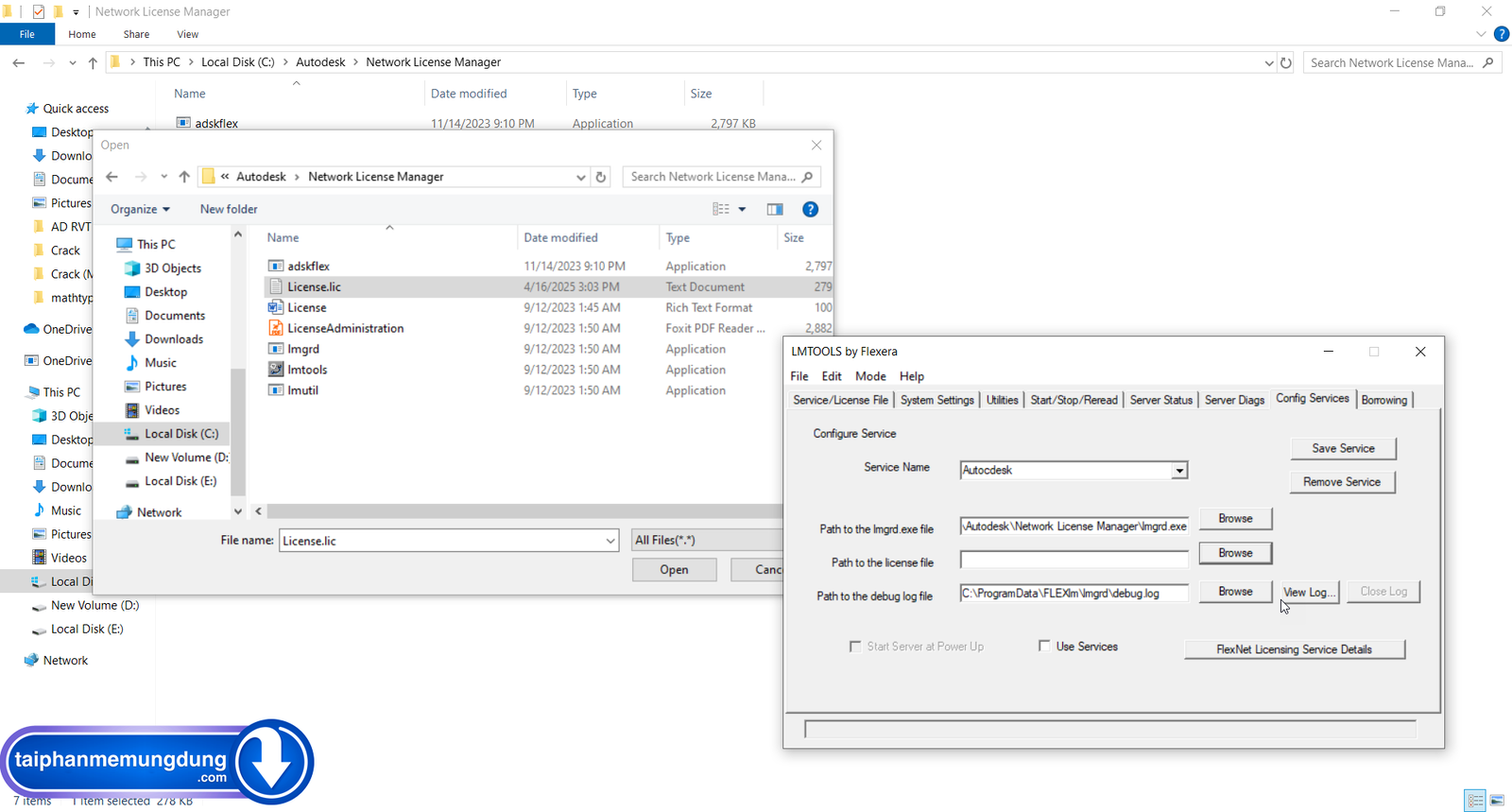Click the adskflex application icon in Open dialog

coord(276,267)
